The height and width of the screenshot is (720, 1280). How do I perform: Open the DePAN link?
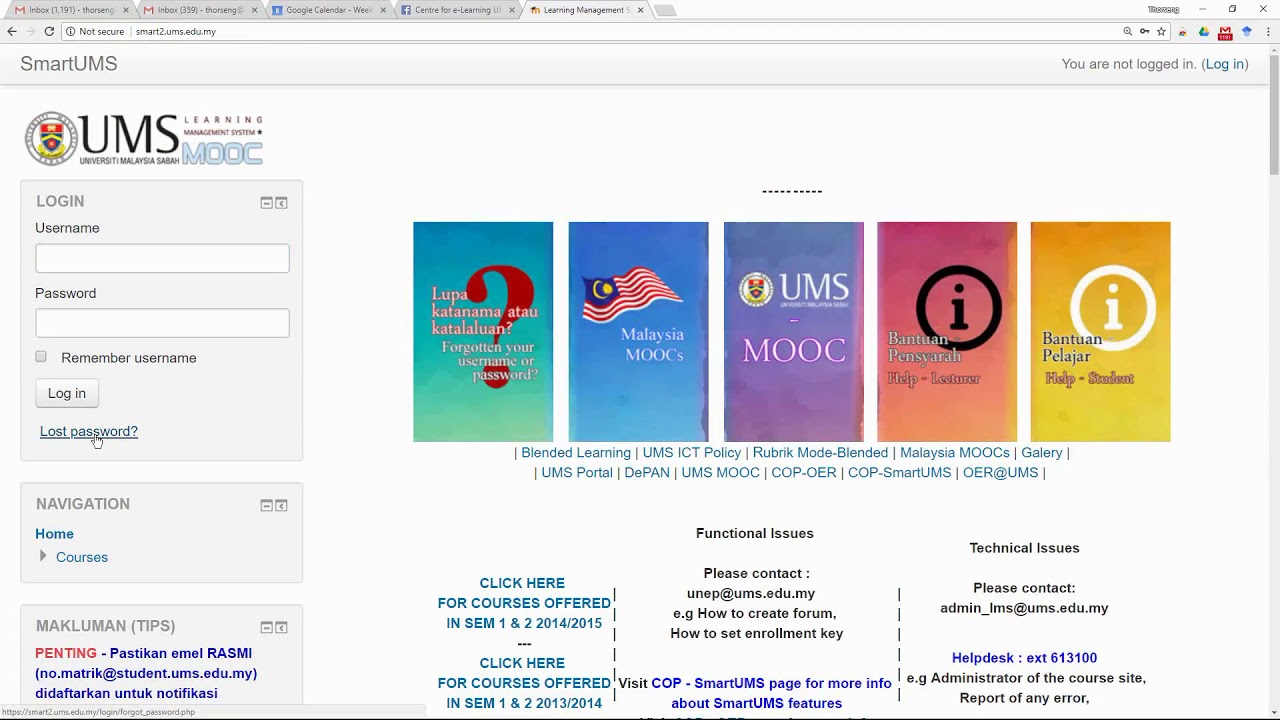click(647, 473)
